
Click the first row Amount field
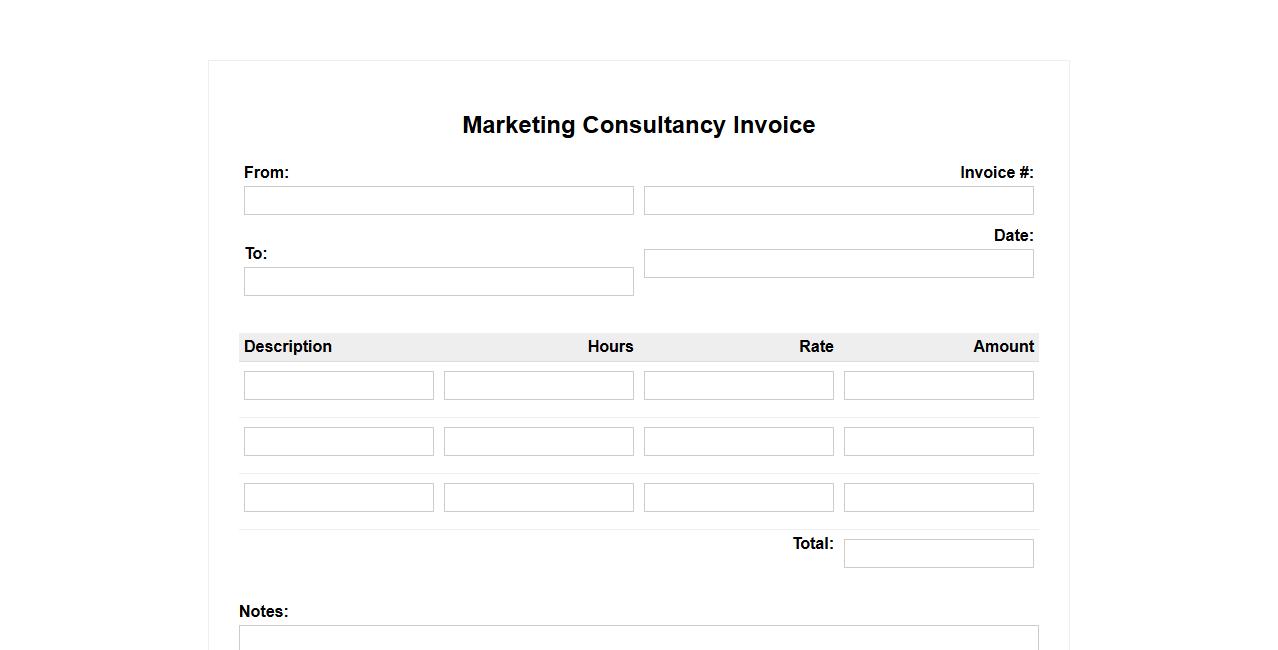click(x=938, y=385)
